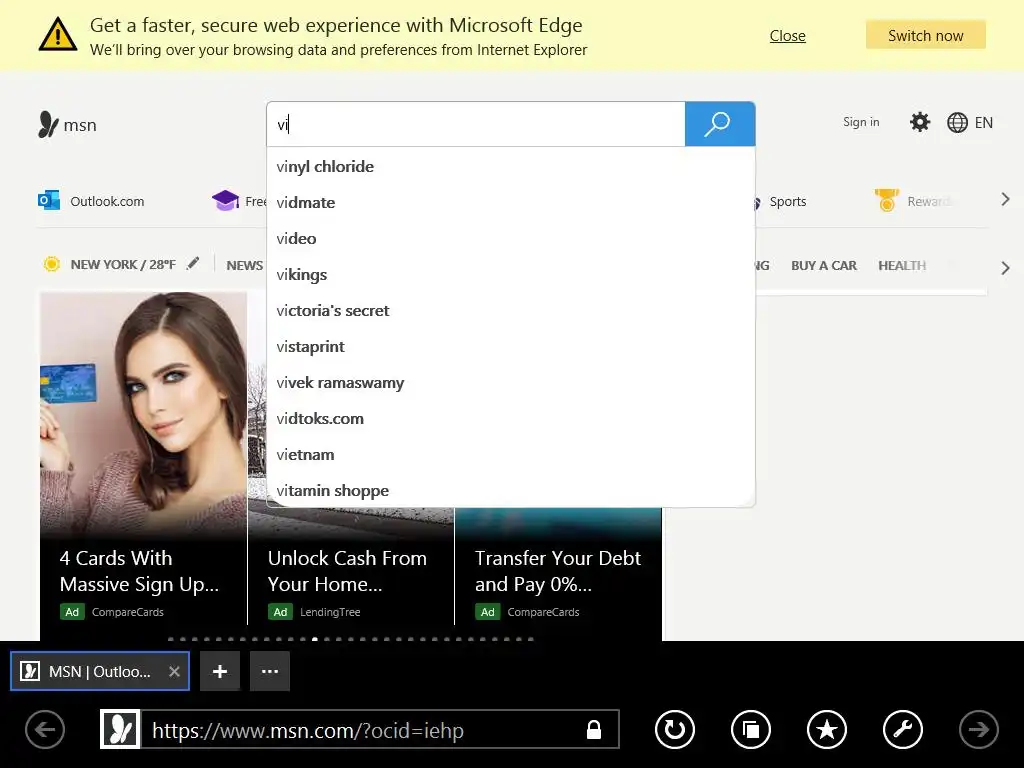This screenshot has width=1024, height=768.
Task: Click the CompareCards label under 4 Cards
Action: [127, 612]
